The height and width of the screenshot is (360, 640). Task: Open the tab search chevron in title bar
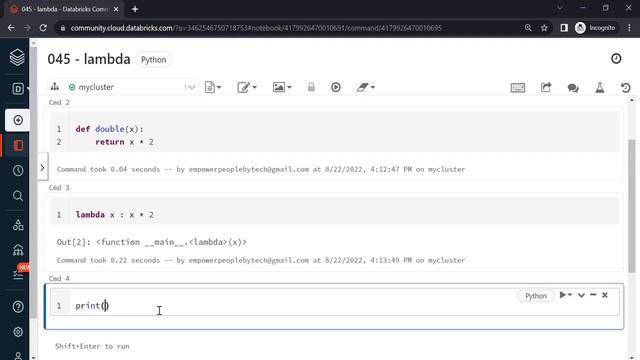tap(560, 8)
